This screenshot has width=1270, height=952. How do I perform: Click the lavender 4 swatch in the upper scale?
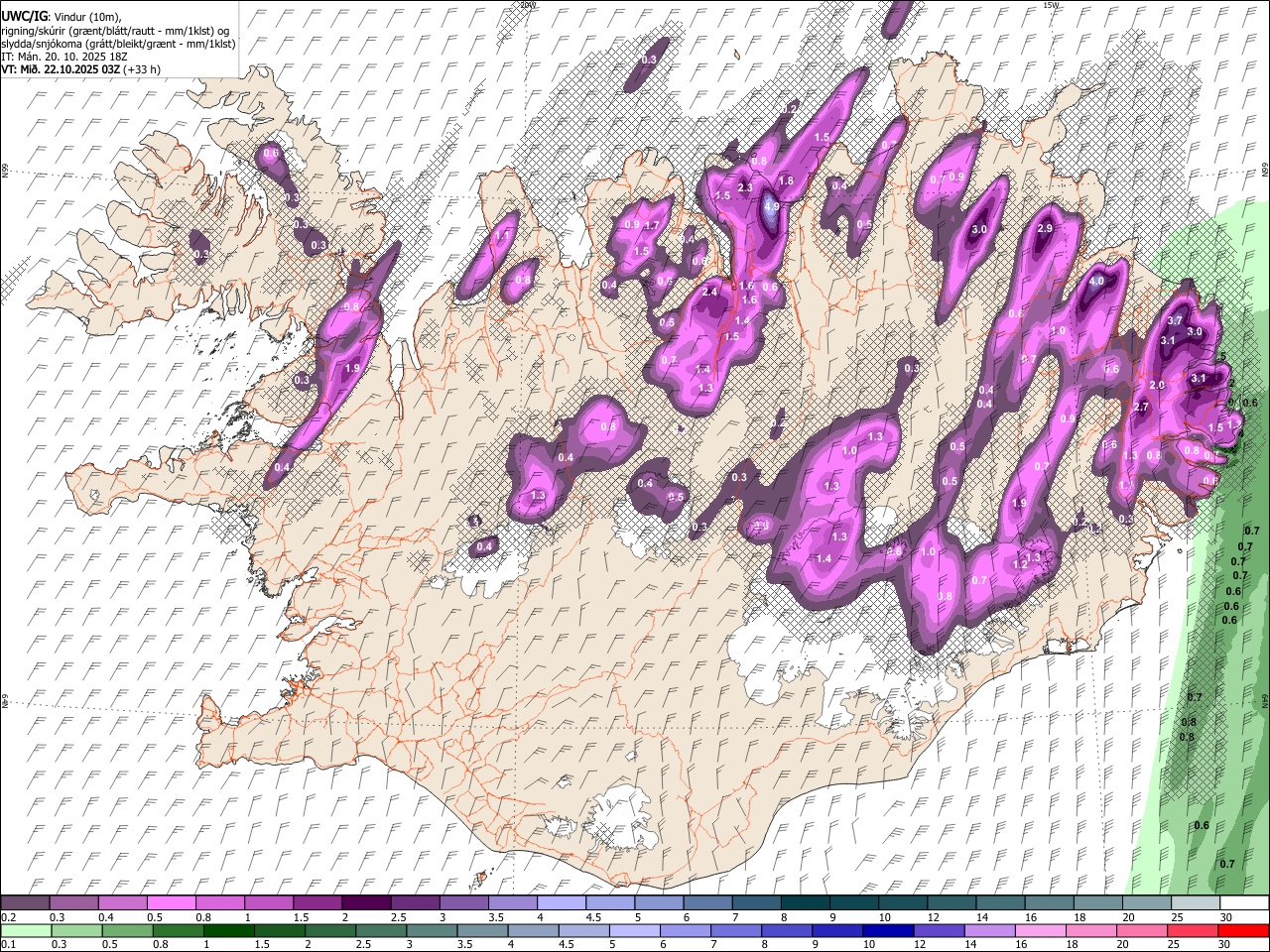(x=562, y=902)
